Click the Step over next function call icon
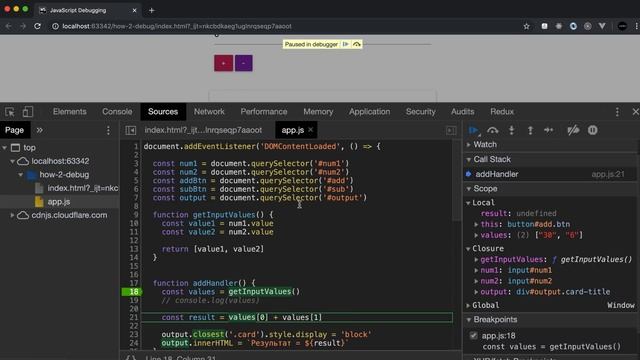 493,130
